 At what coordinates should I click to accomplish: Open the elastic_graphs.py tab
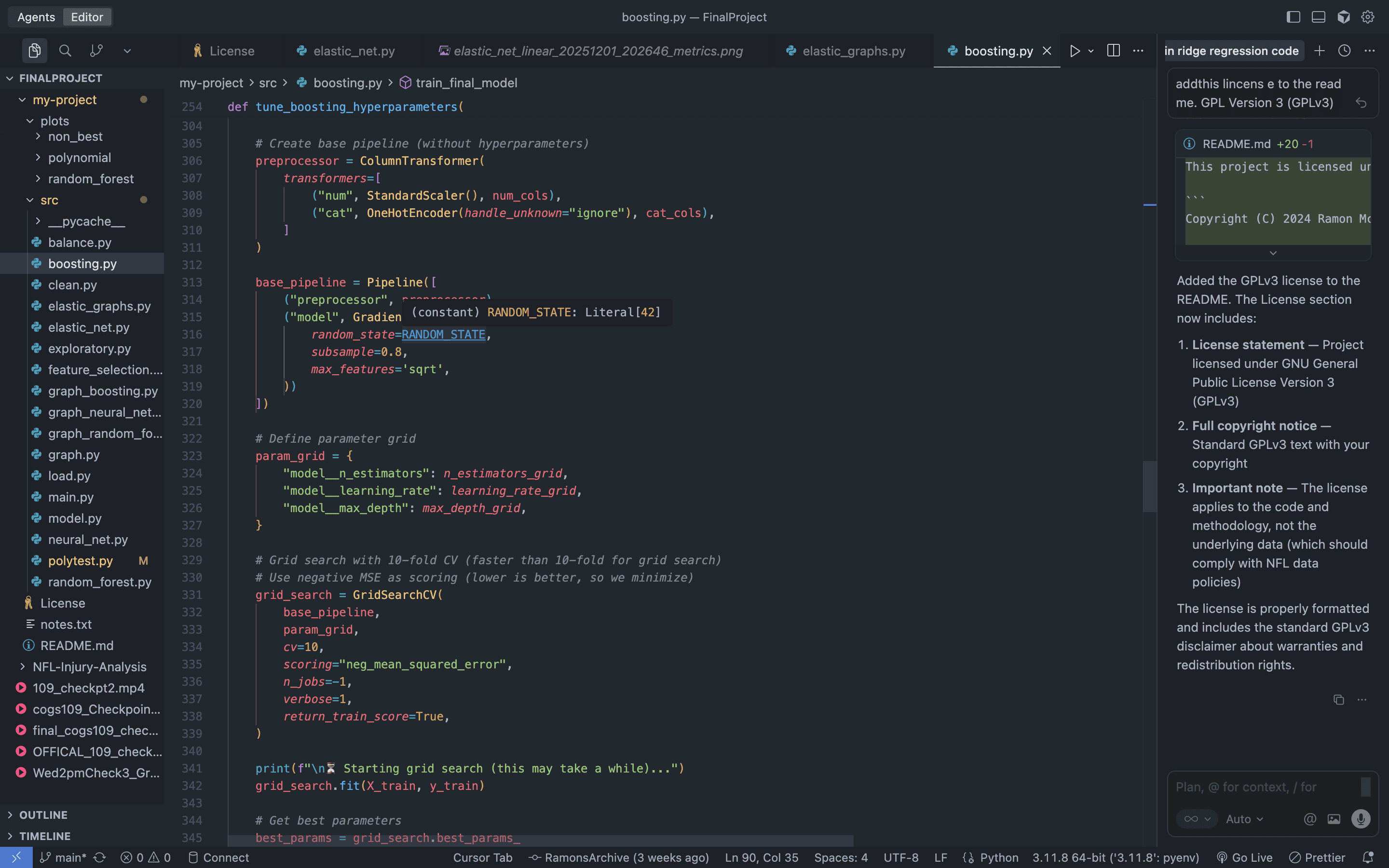[854, 51]
